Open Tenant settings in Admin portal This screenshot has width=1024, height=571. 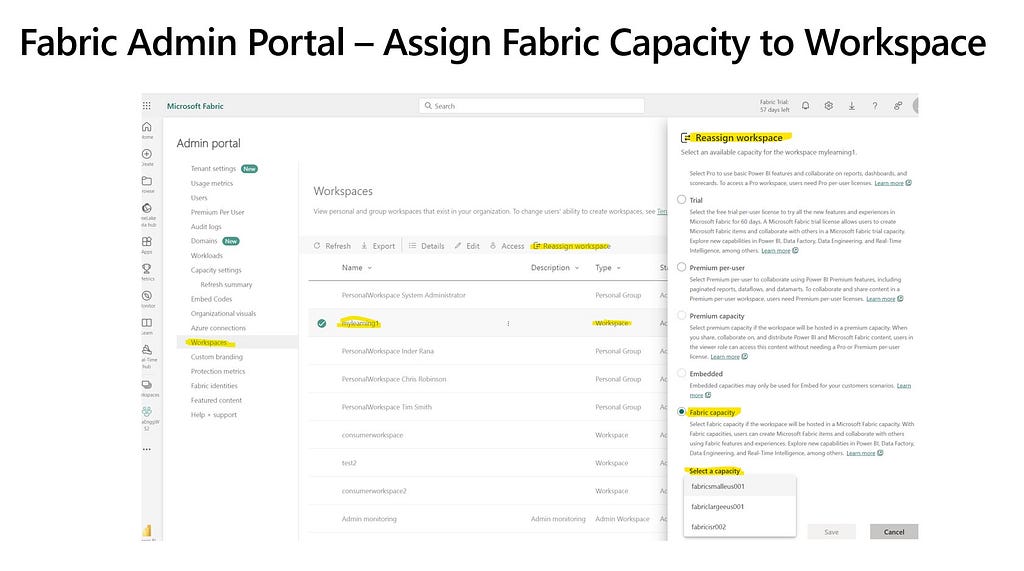click(x=213, y=169)
